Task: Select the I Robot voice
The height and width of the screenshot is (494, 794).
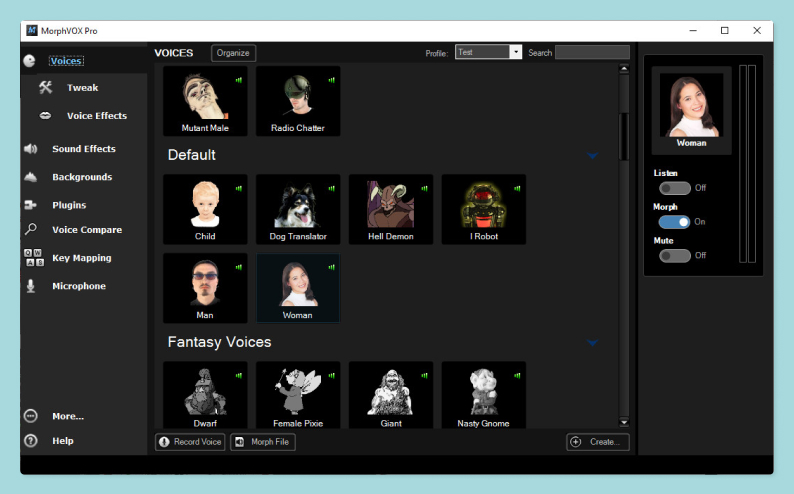Action: (x=484, y=209)
